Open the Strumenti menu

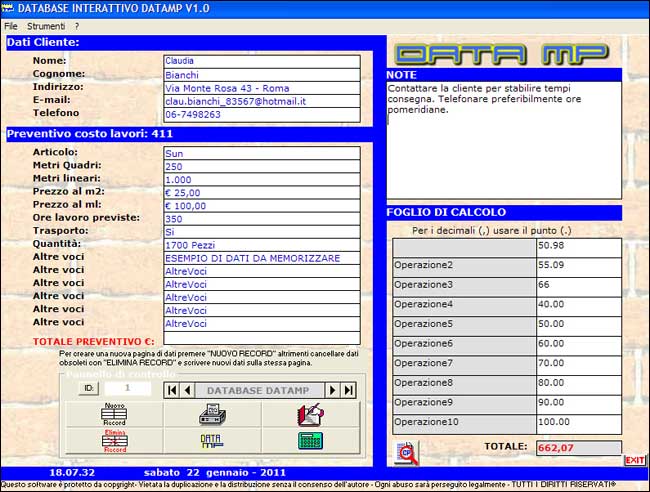45,24
